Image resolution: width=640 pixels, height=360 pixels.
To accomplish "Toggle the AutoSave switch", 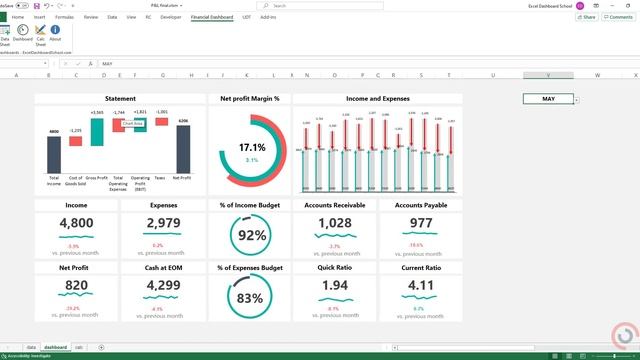I will tap(22, 6).
